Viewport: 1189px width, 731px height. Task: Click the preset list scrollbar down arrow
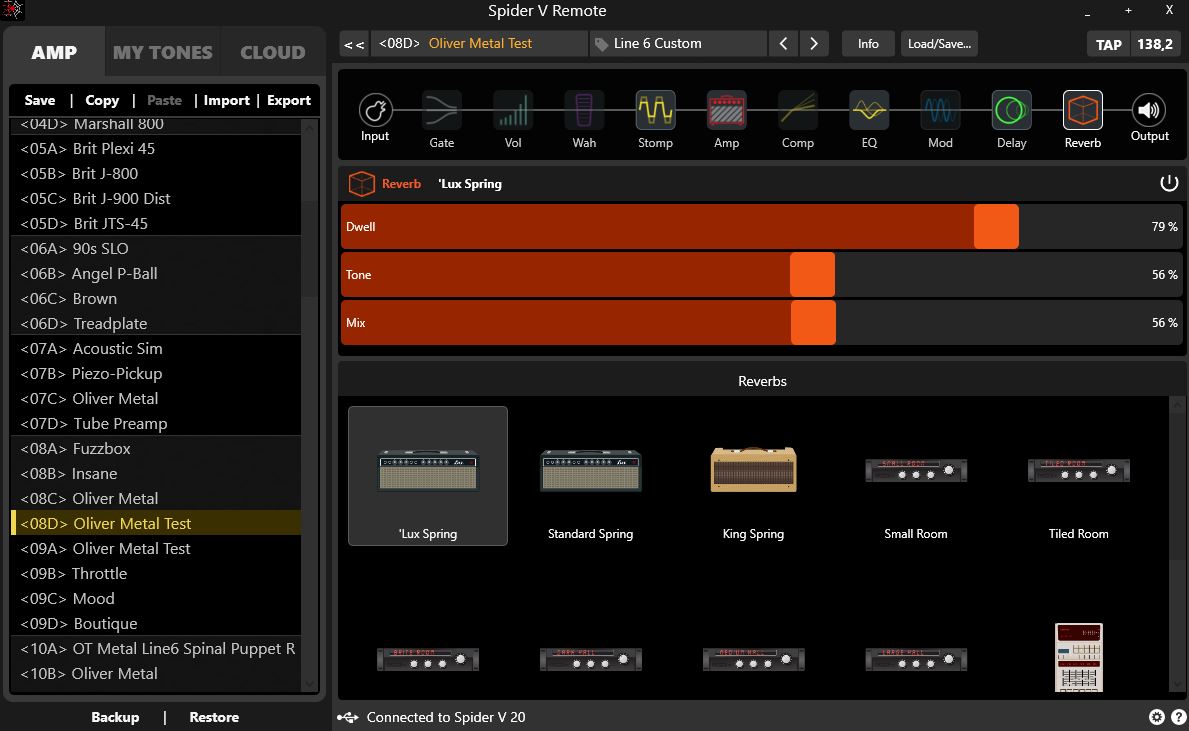click(309, 683)
